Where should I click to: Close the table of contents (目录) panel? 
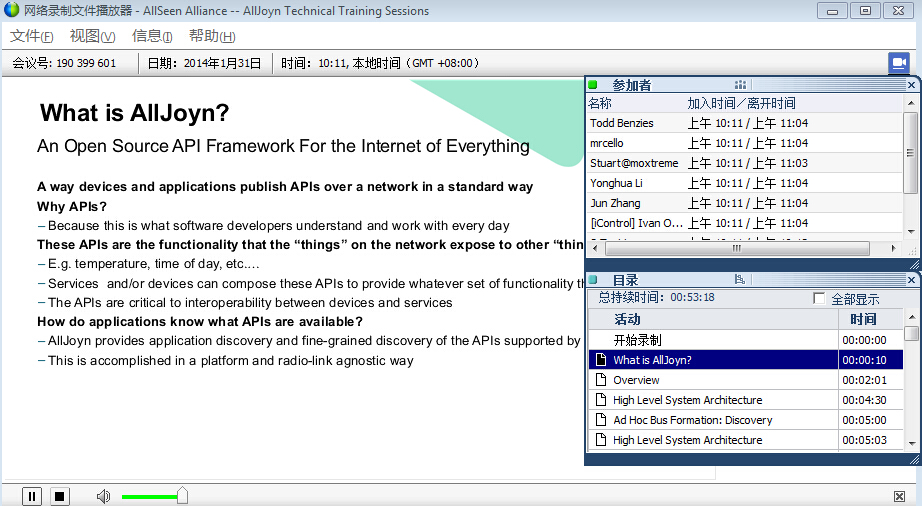click(911, 280)
